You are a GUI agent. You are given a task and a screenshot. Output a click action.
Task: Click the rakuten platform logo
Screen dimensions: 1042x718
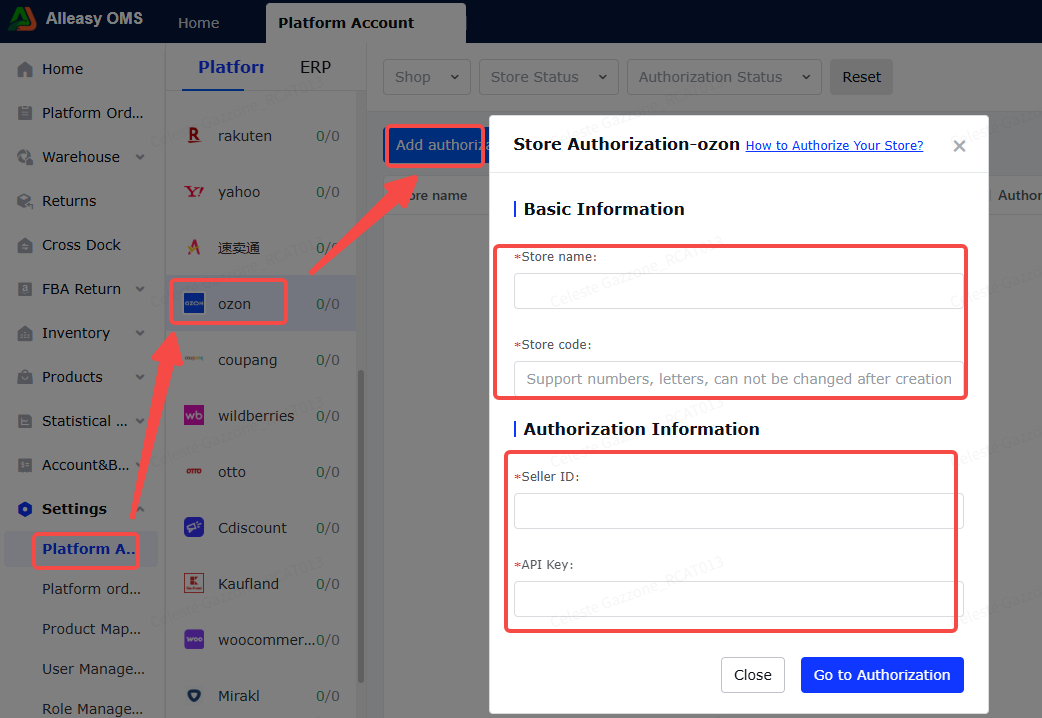point(194,136)
